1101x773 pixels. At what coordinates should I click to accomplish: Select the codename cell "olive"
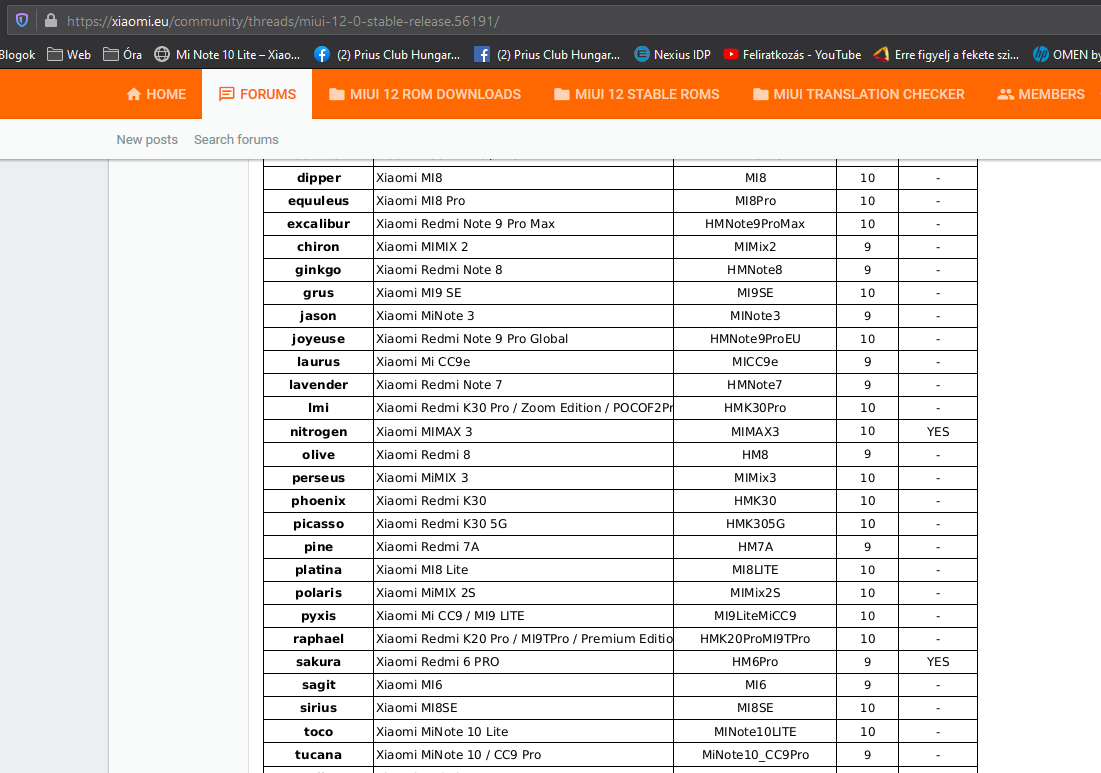coord(319,454)
